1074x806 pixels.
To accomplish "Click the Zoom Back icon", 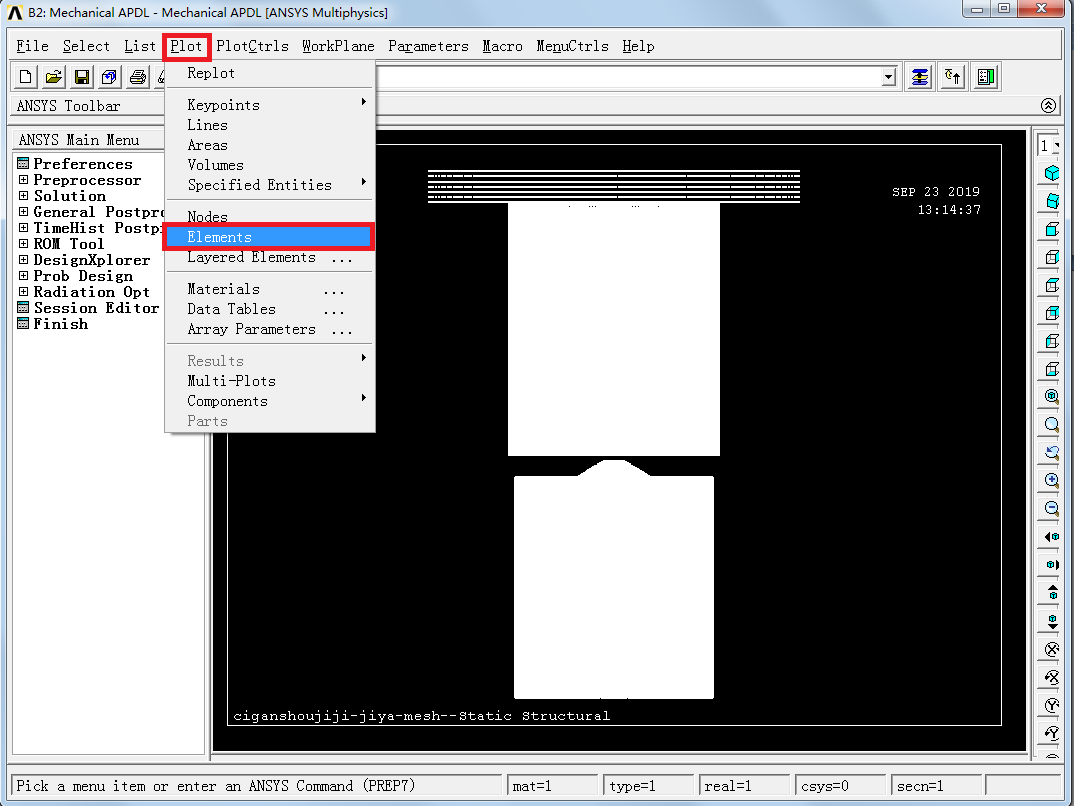I will 1051,453.
